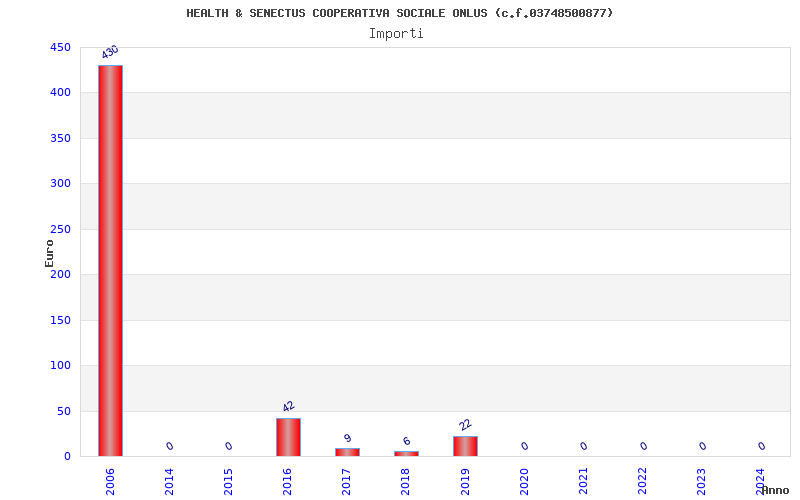This screenshot has width=800, height=500.
Task: Click the 2019 year axis label
Action: click(465, 481)
